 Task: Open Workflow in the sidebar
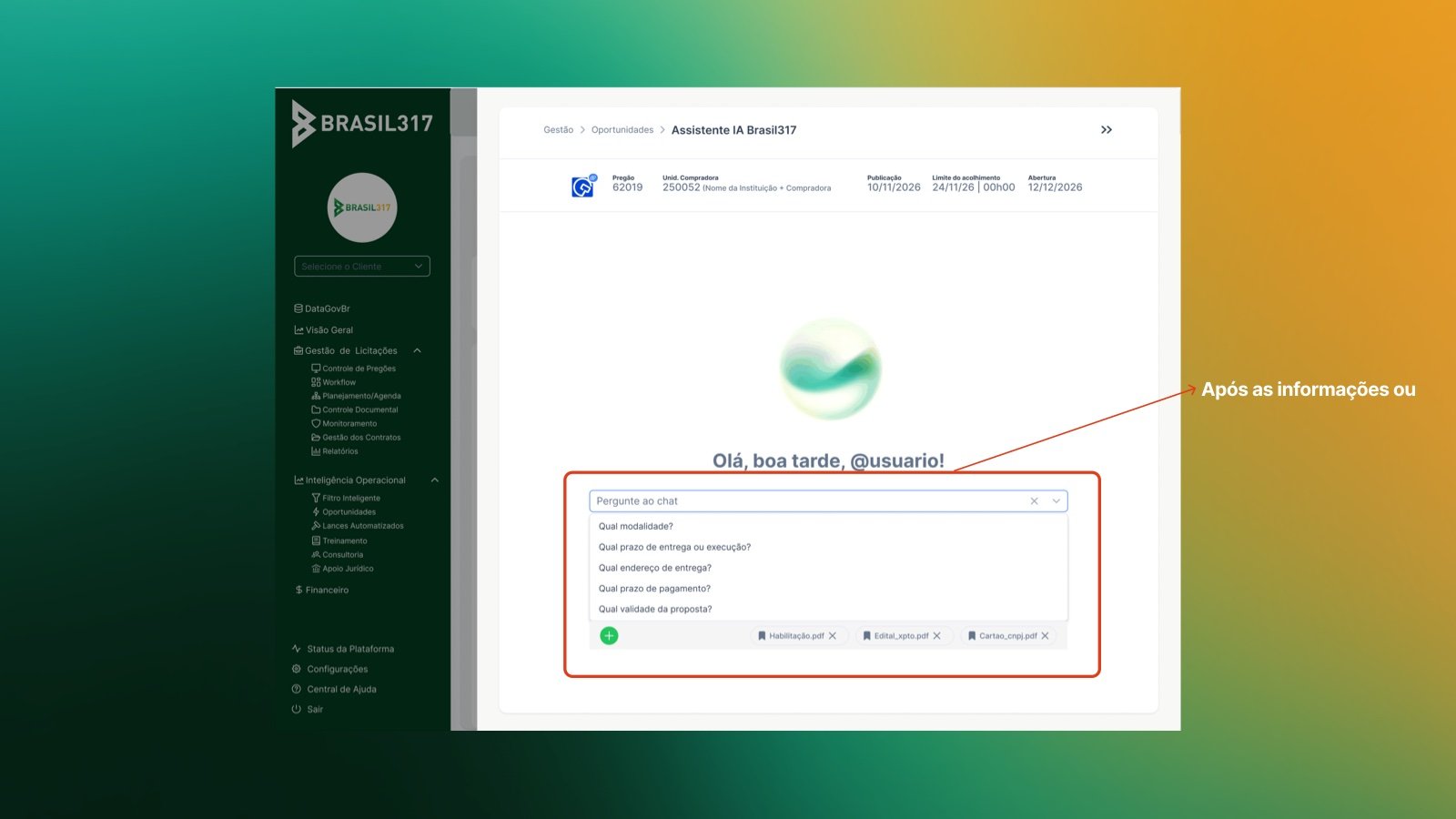tap(333, 382)
